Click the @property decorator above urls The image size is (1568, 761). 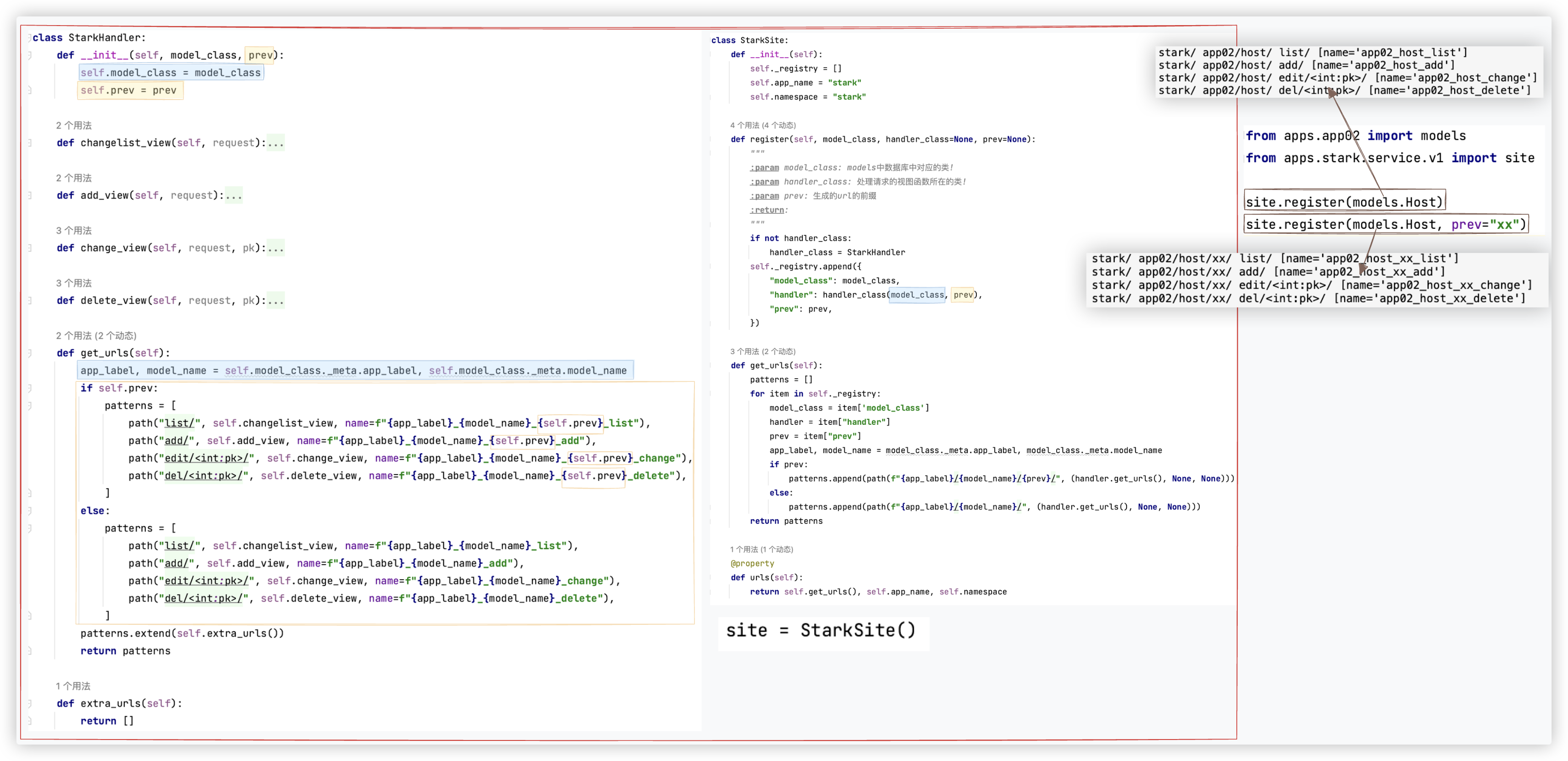pos(752,564)
